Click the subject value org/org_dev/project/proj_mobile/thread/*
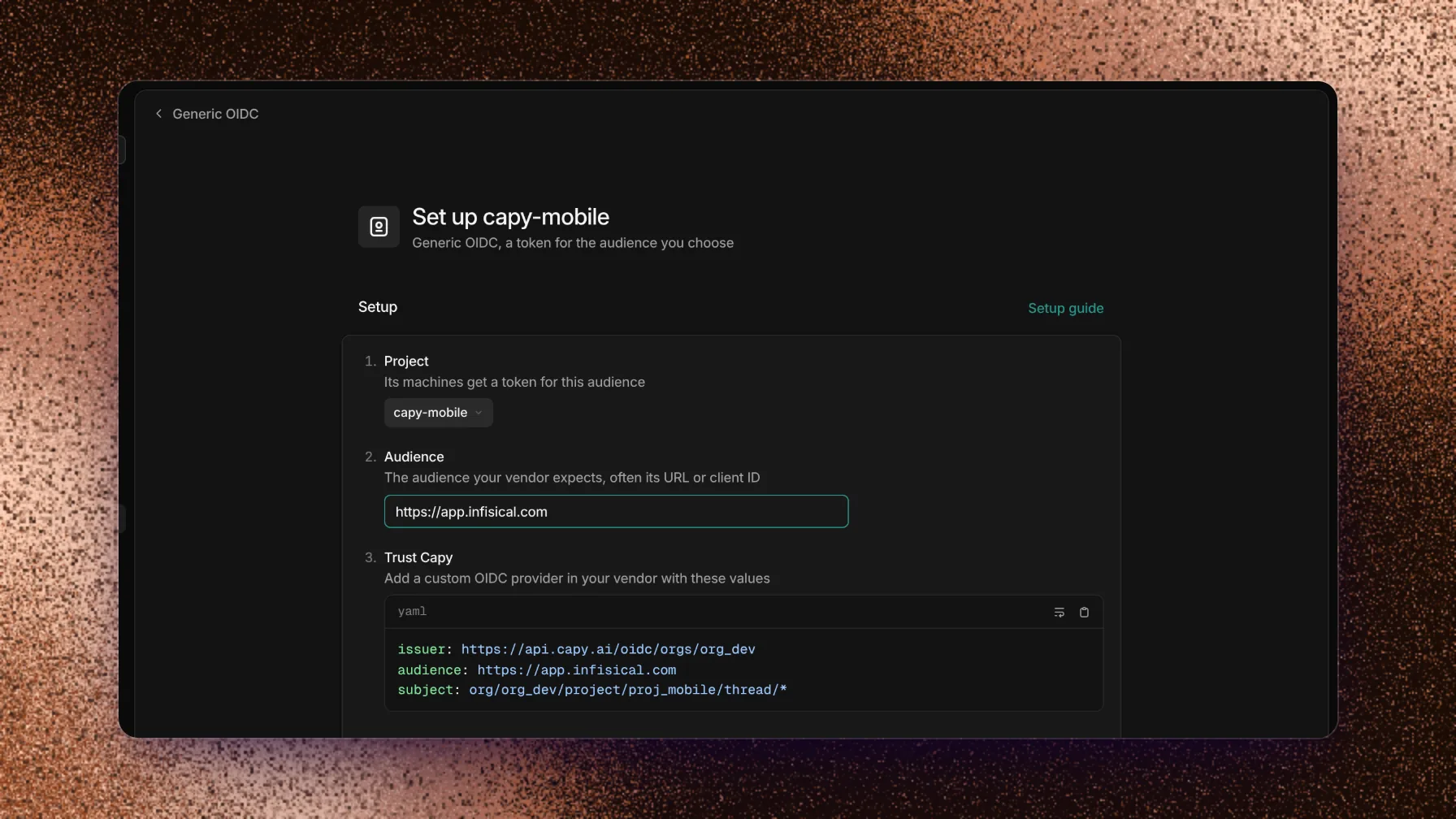Screen dimensions: 1456x819 (627, 690)
